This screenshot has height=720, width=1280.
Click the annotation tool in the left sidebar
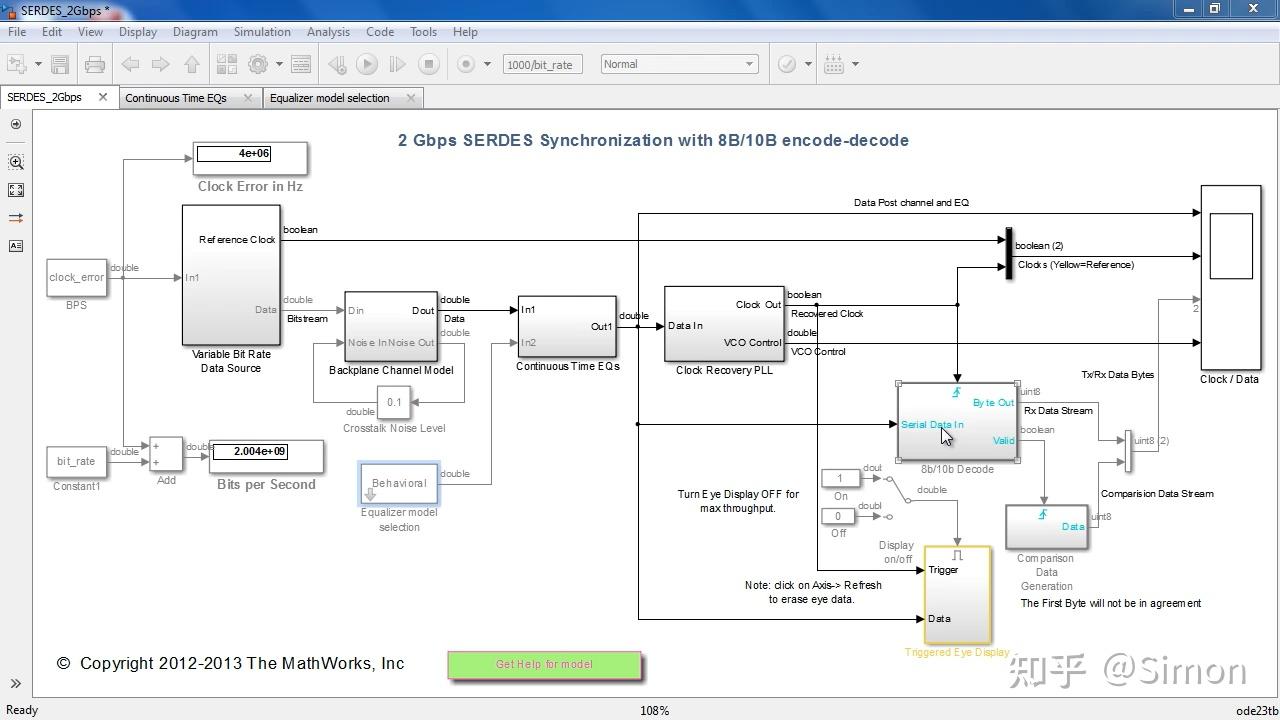pos(16,246)
